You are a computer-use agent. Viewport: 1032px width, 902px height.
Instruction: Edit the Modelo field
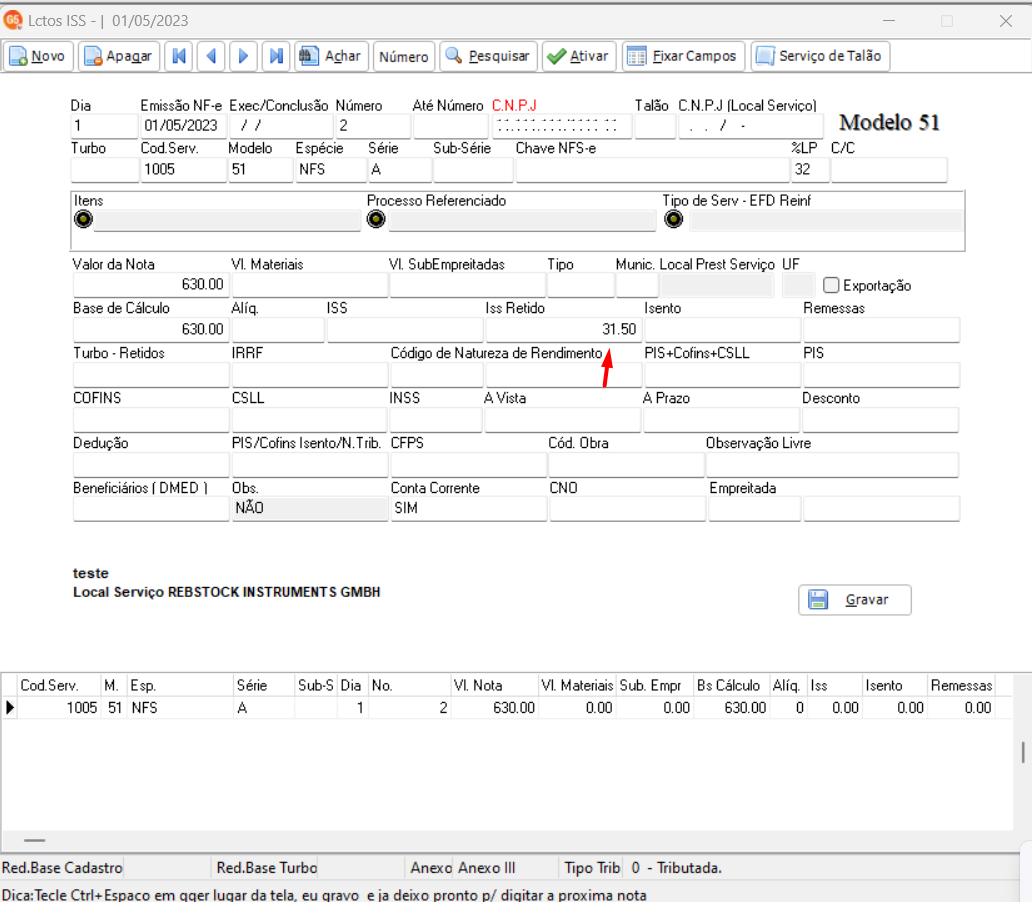coord(260,170)
